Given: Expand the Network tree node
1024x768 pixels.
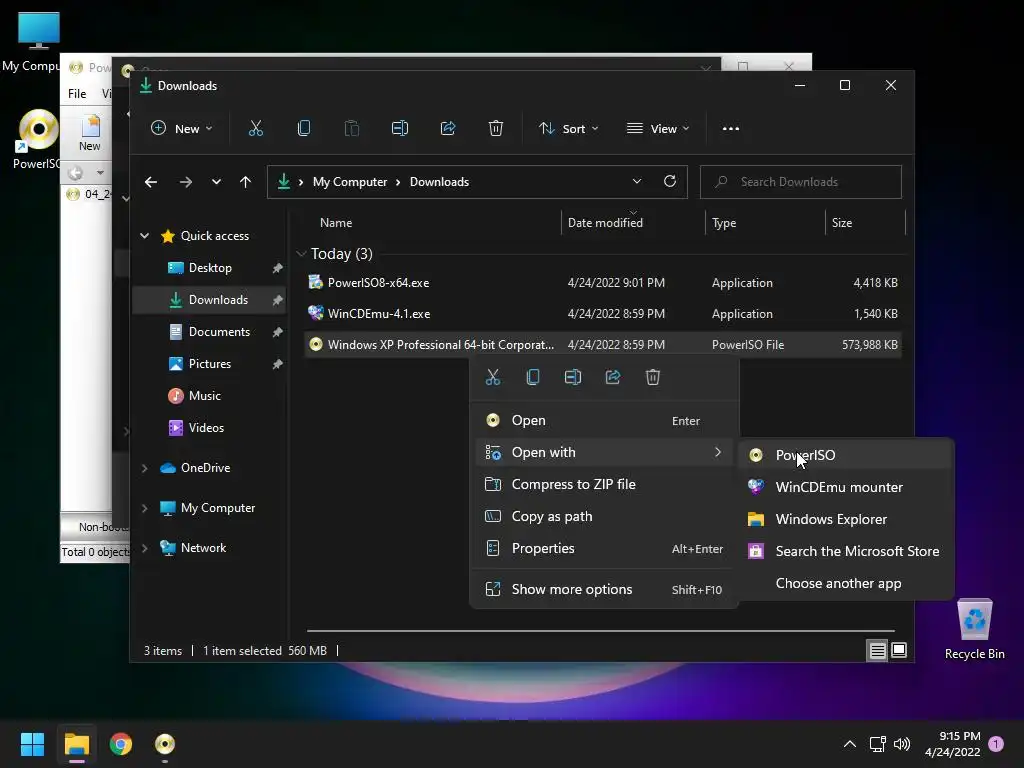Looking at the screenshot, I should (x=145, y=548).
